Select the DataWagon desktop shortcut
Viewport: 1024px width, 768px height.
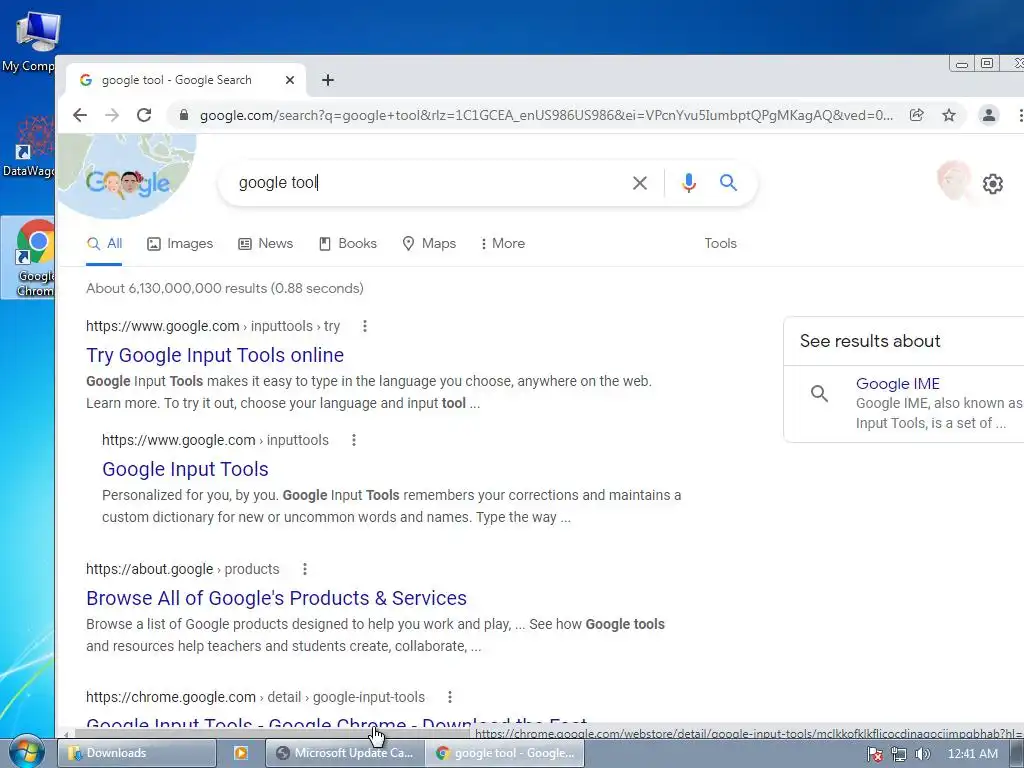coord(29,146)
